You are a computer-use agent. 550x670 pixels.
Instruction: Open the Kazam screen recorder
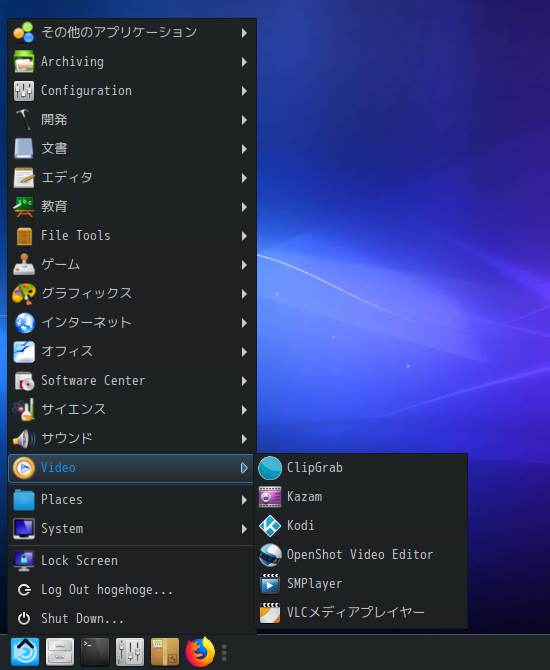pyautogui.click(x=361, y=497)
